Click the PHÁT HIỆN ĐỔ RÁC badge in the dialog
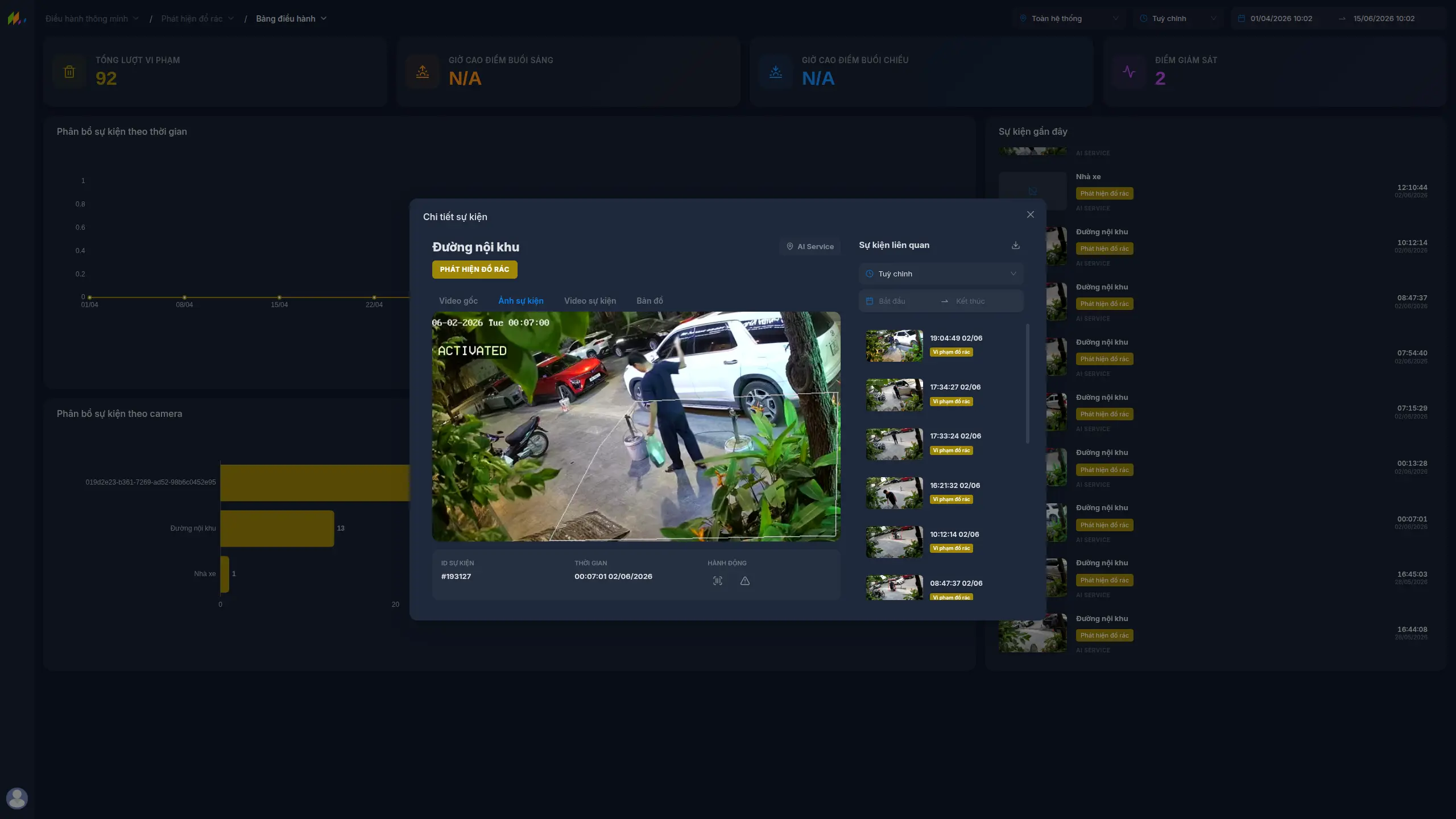The width and height of the screenshot is (1456, 819). 475,270
